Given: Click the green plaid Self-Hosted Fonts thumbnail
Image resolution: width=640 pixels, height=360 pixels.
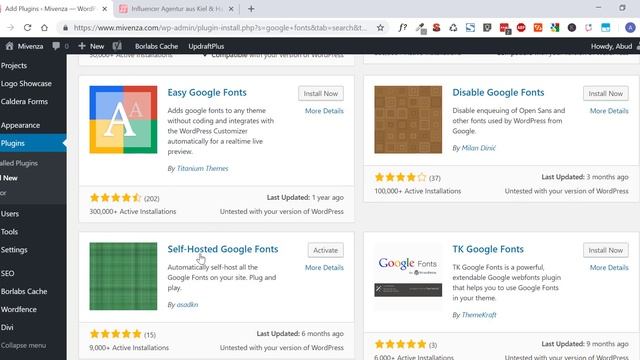Looking at the screenshot, I should (x=123, y=276).
